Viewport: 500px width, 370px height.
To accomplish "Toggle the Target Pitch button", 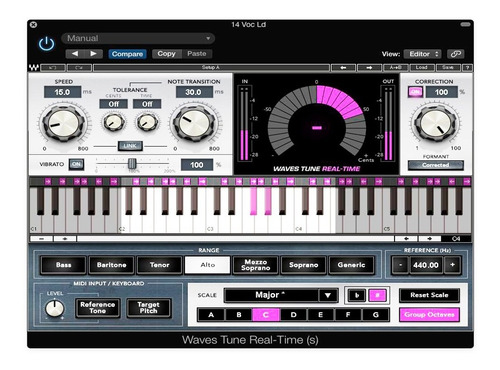I will point(149,308).
